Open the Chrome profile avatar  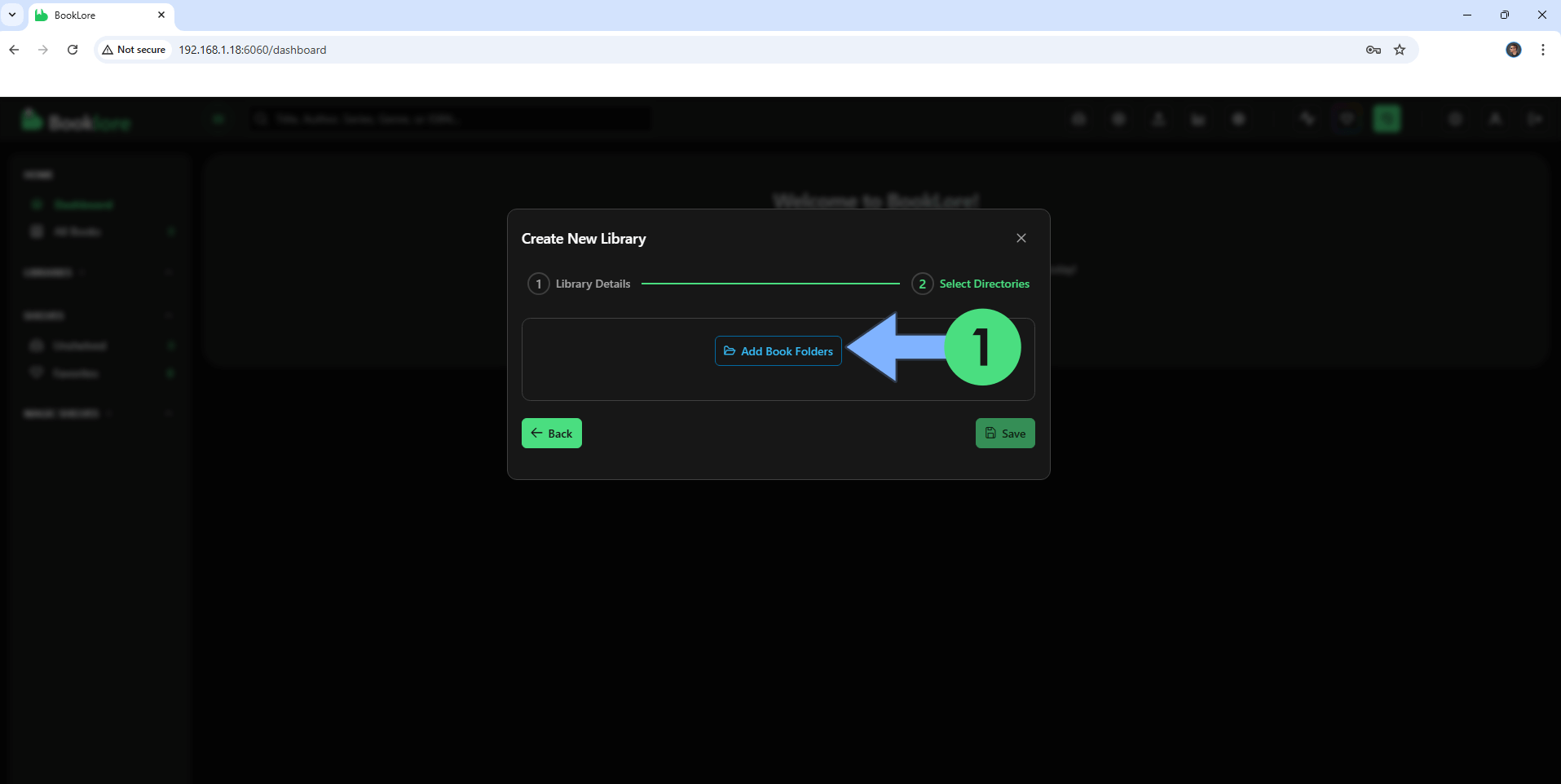click(1513, 50)
